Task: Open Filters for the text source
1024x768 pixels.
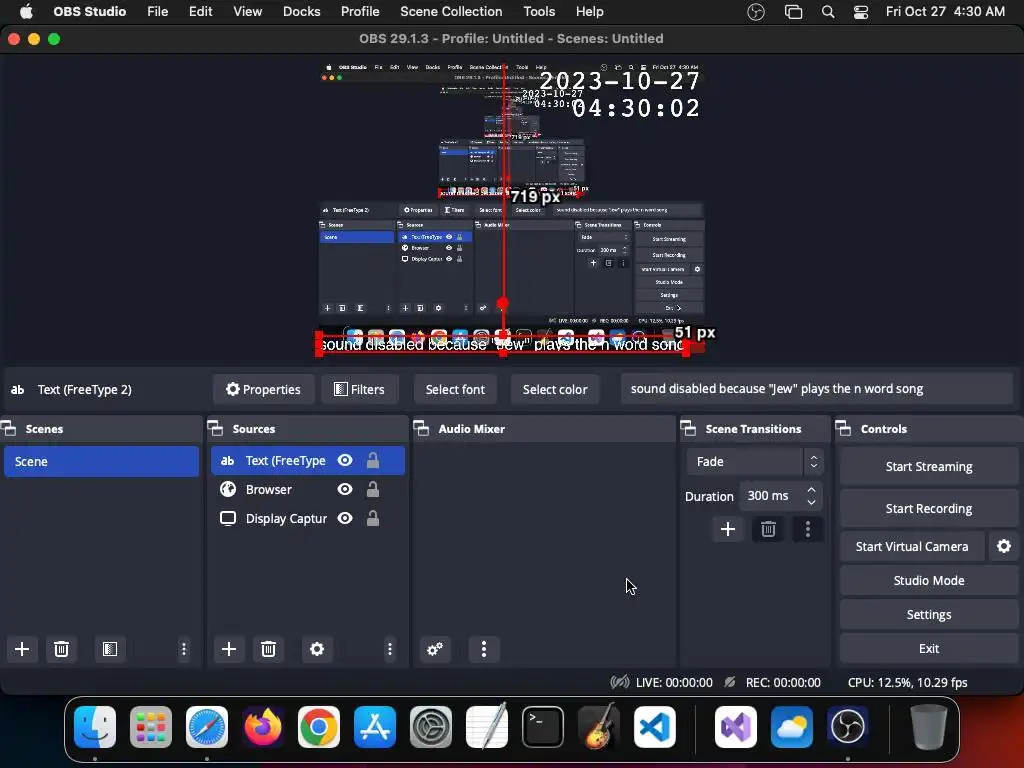Action: (359, 389)
